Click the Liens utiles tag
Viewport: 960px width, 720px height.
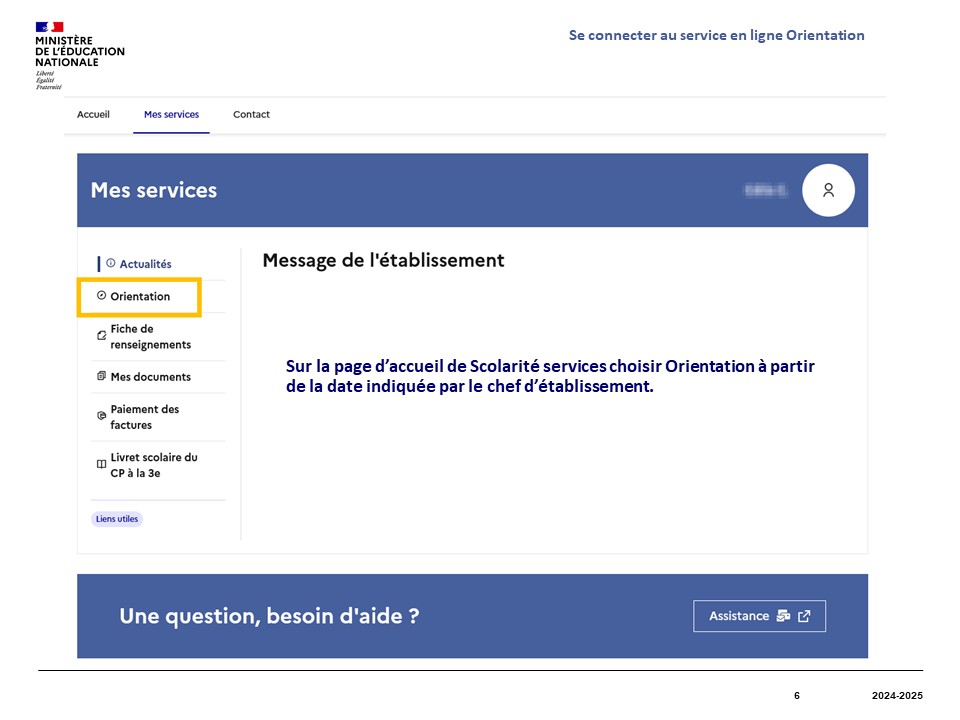coord(117,519)
